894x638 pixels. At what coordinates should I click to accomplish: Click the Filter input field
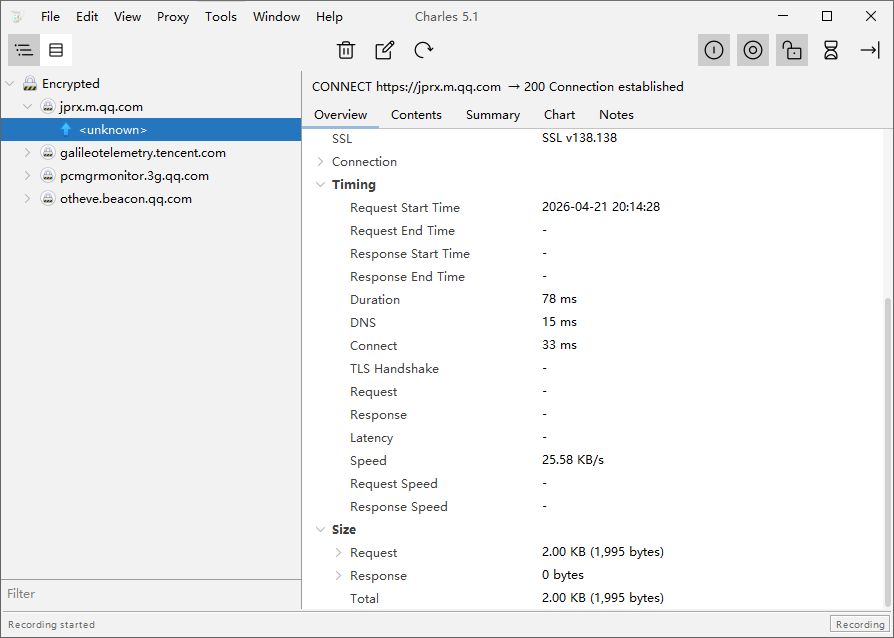[x=150, y=594]
